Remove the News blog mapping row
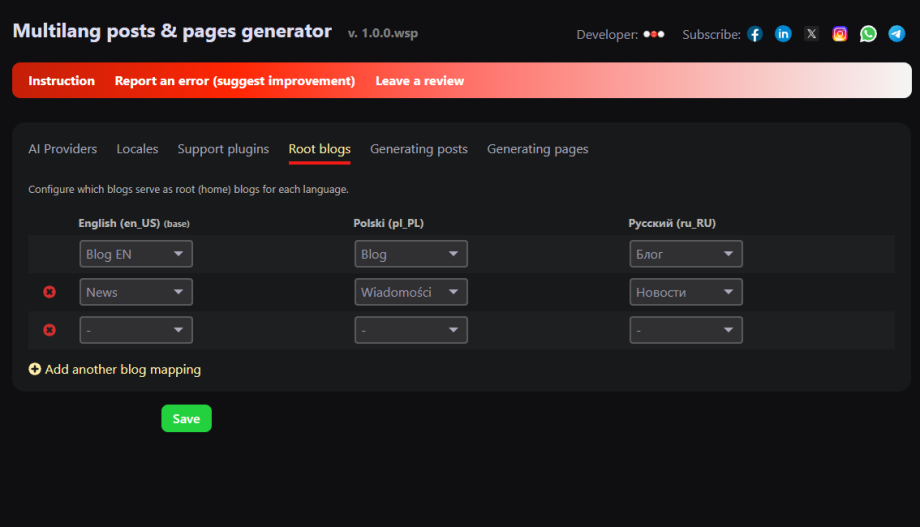The image size is (920, 527). [x=49, y=292]
